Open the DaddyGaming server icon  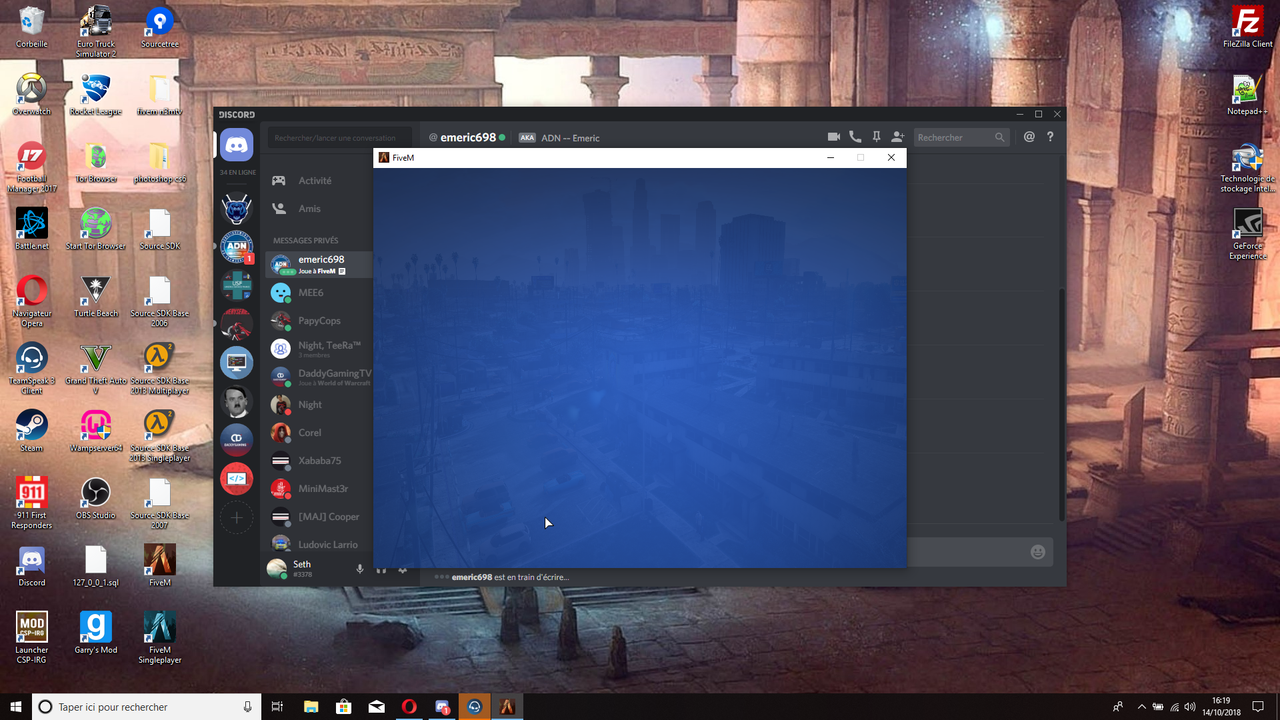pyautogui.click(x=237, y=439)
